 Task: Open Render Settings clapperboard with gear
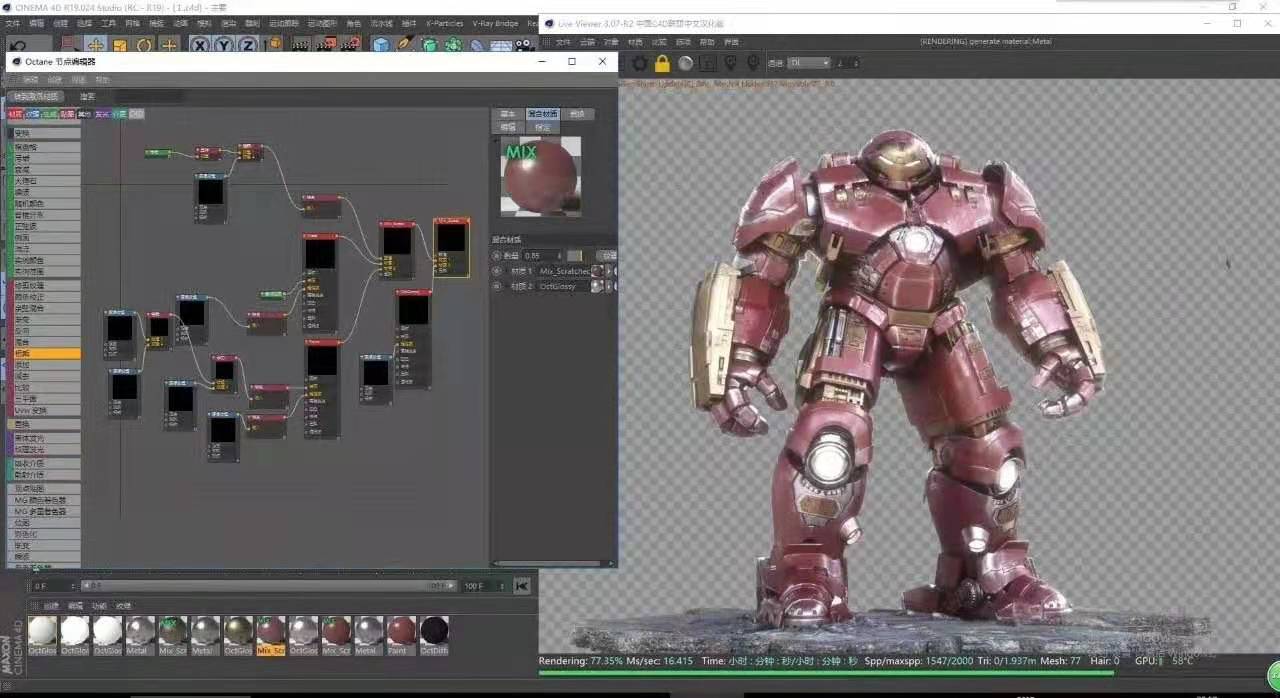click(x=350, y=45)
